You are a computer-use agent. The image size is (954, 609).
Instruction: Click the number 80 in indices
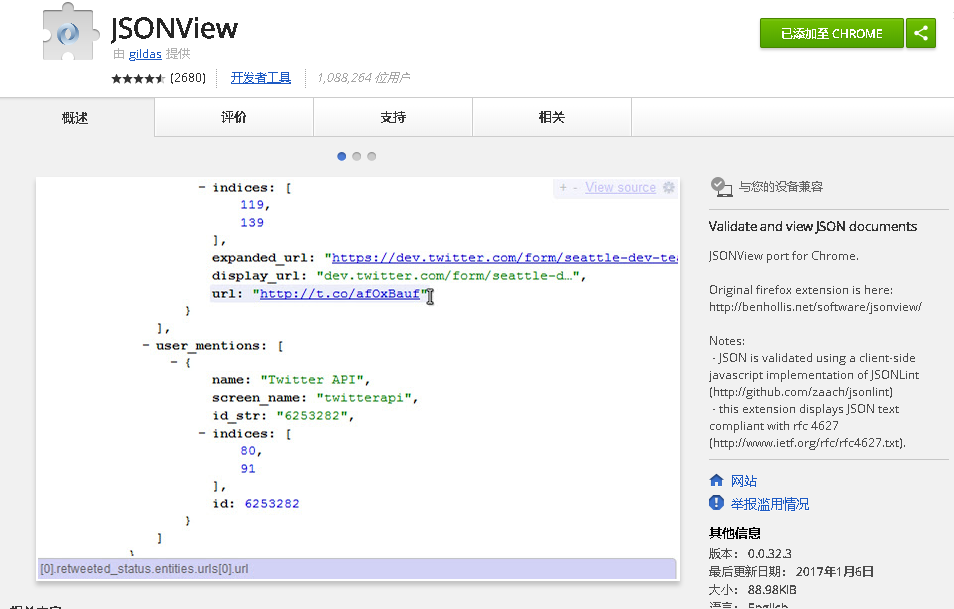(x=248, y=451)
